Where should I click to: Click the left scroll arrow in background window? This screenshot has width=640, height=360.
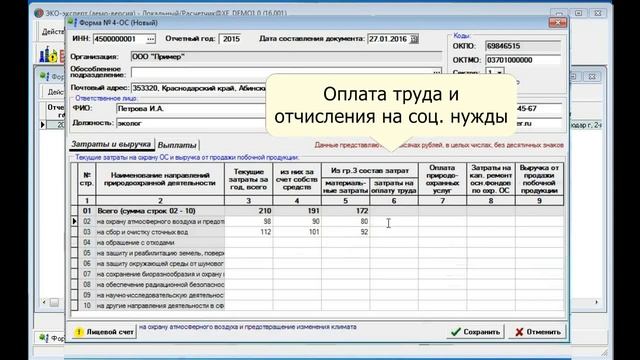[x=44, y=302]
